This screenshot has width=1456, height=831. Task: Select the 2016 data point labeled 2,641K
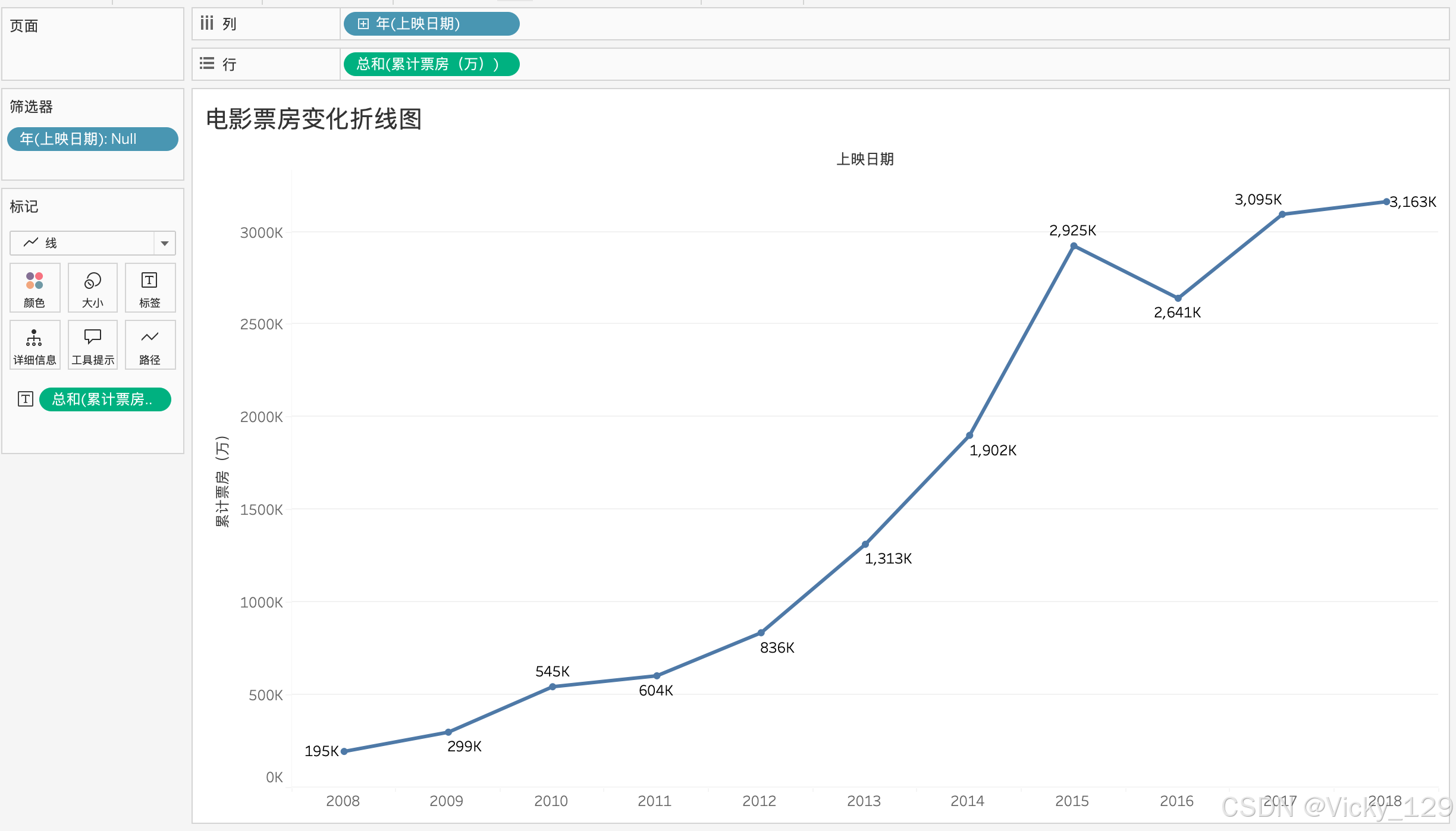[1178, 298]
